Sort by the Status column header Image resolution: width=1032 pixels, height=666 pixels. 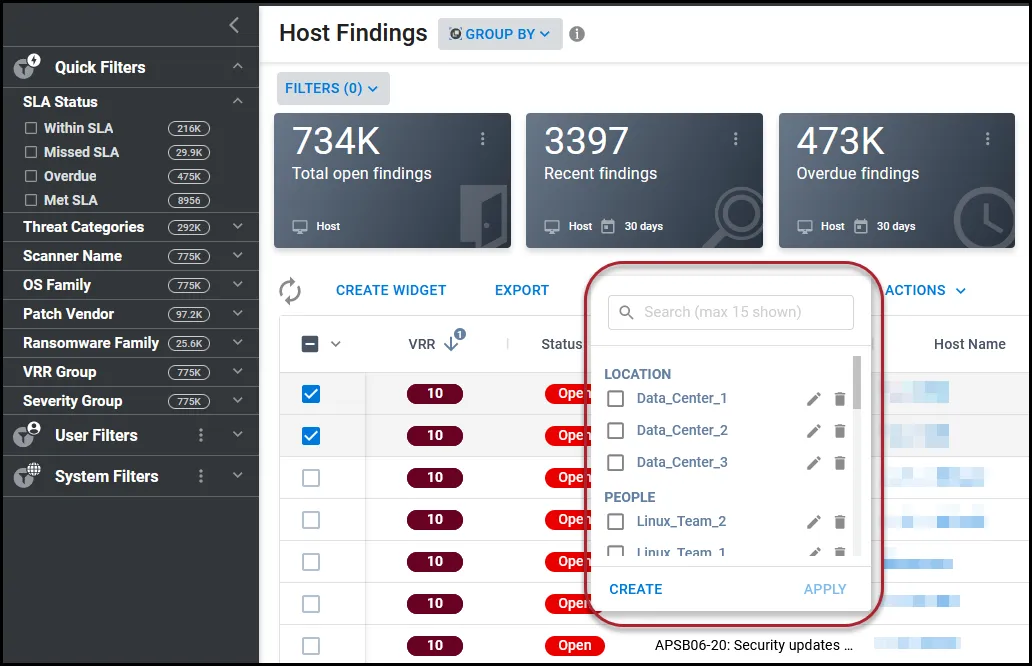[561, 344]
